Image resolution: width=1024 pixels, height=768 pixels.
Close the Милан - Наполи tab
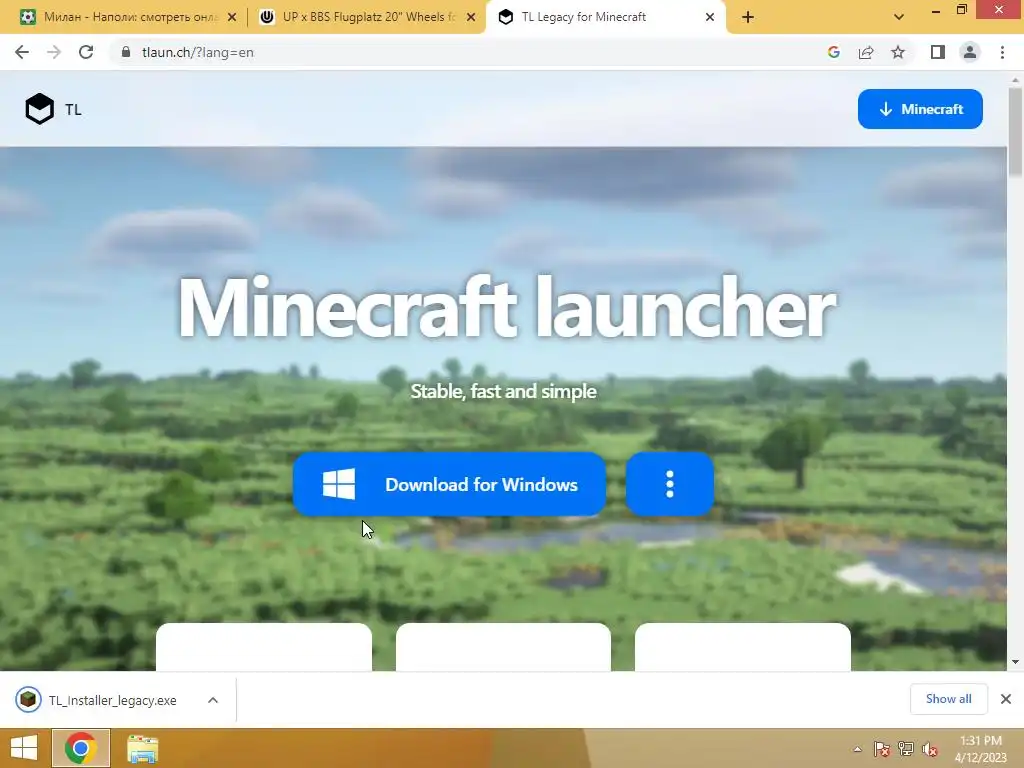click(232, 18)
